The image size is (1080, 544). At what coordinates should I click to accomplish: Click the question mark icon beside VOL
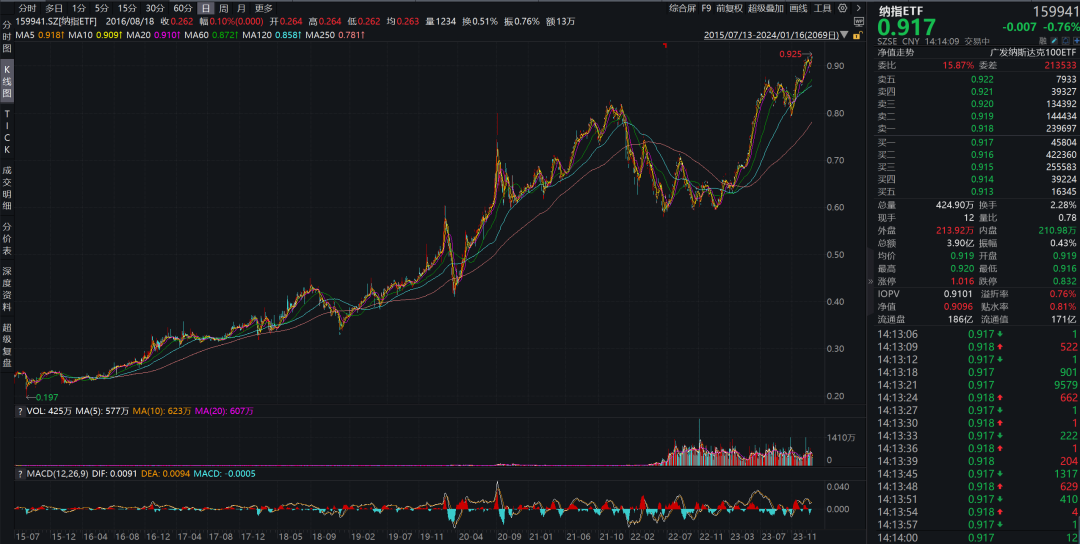tap(19, 411)
